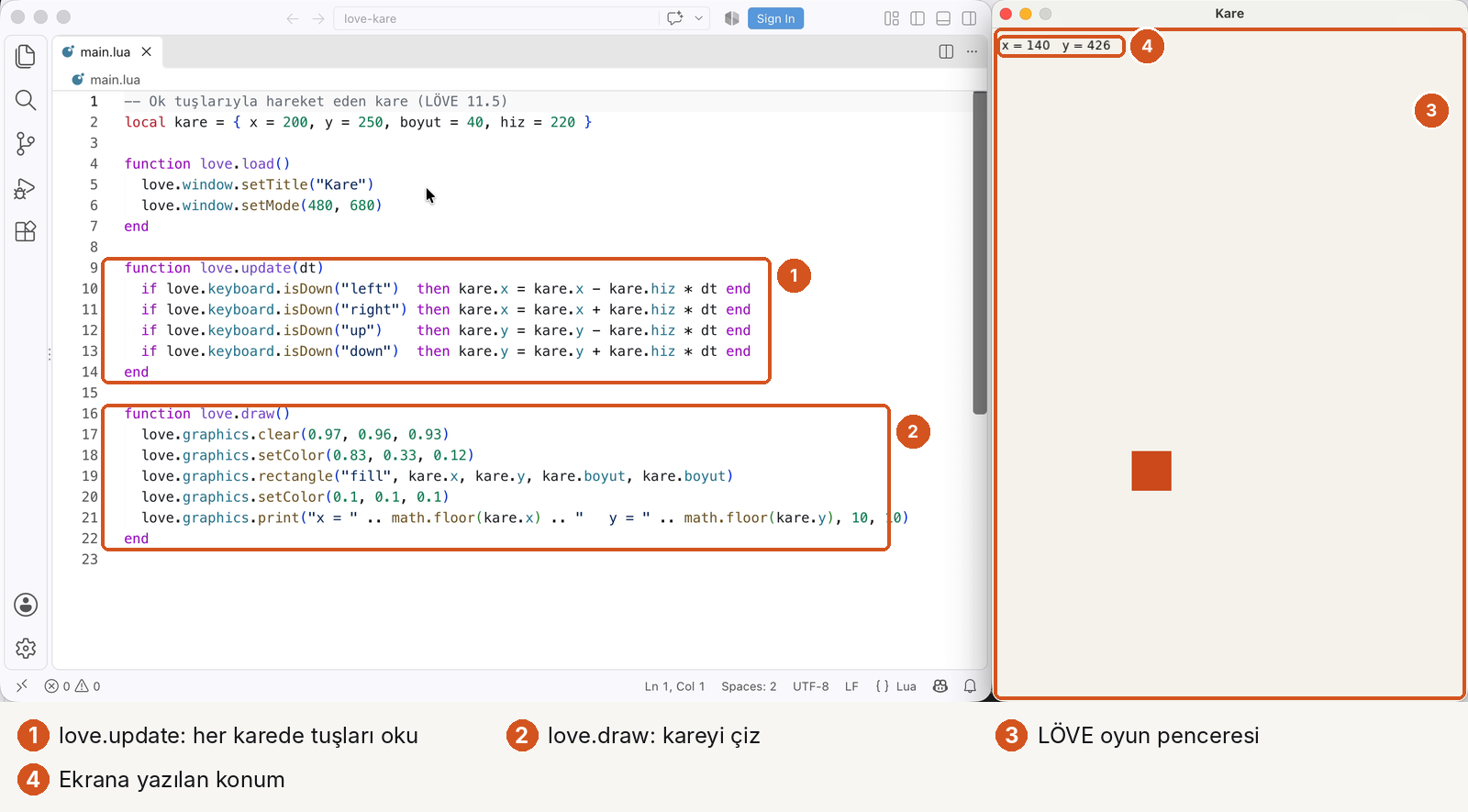Click the editor vertical scrollbar thumb
The width and height of the screenshot is (1468, 812).
pyautogui.click(x=980, y=252)
